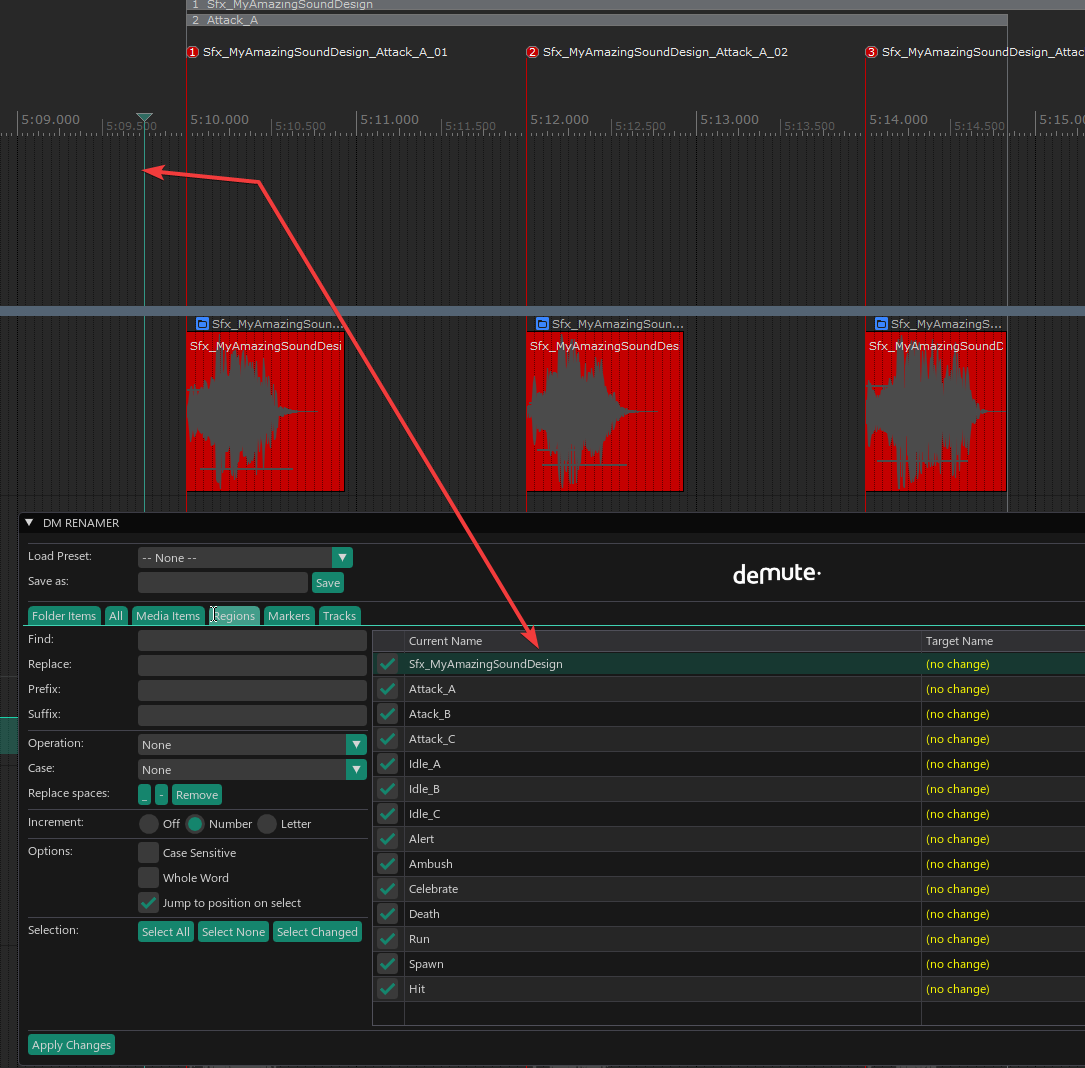Click marker 3 icon in the timeline

click(x=871, y=52)
